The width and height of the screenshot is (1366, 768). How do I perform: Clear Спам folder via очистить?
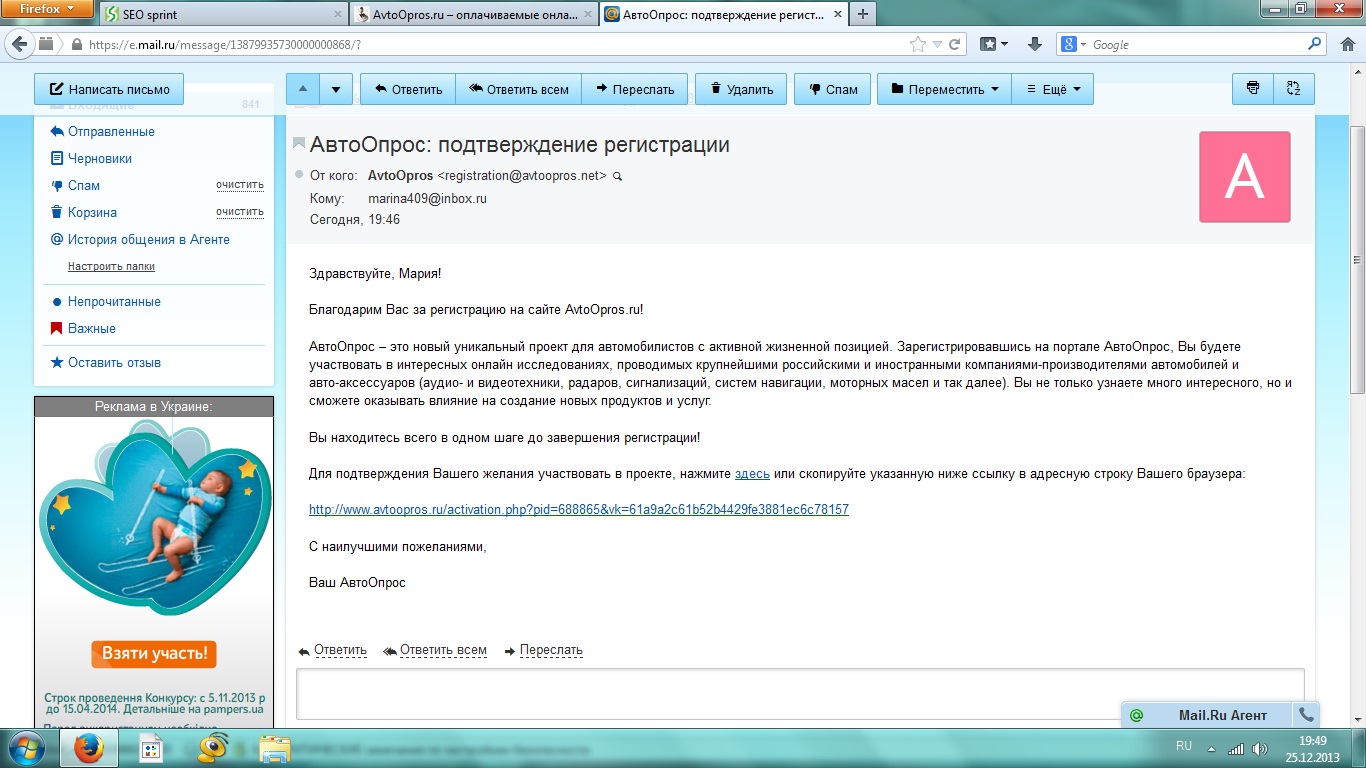click(x=240, y=185)
